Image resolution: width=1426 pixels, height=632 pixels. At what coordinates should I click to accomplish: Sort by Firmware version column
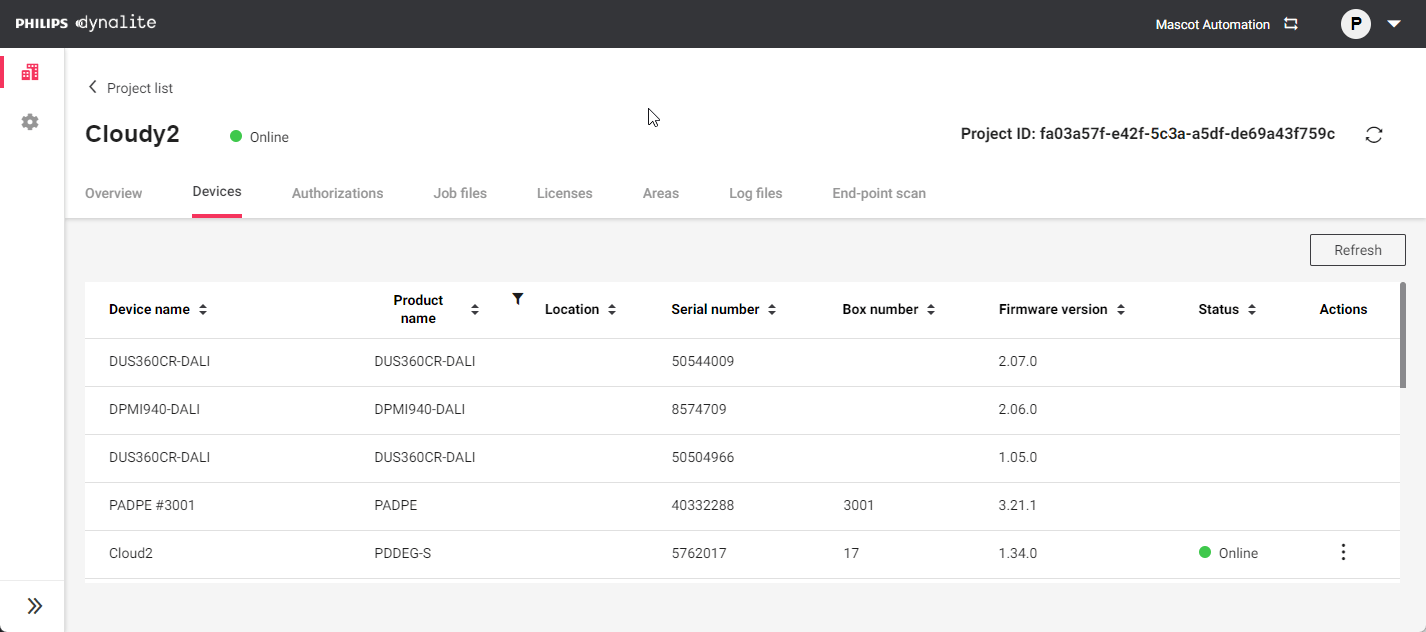(1121, 310)
